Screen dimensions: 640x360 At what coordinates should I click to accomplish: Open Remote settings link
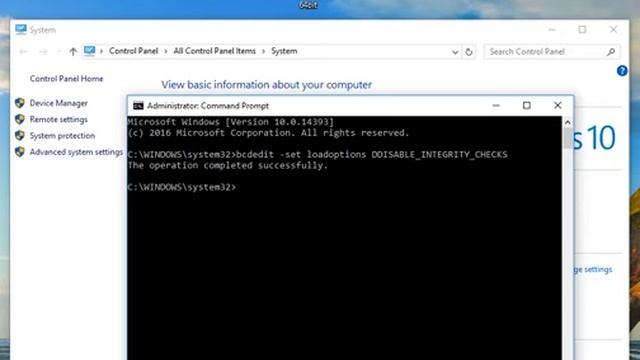[x=59, y=120]
